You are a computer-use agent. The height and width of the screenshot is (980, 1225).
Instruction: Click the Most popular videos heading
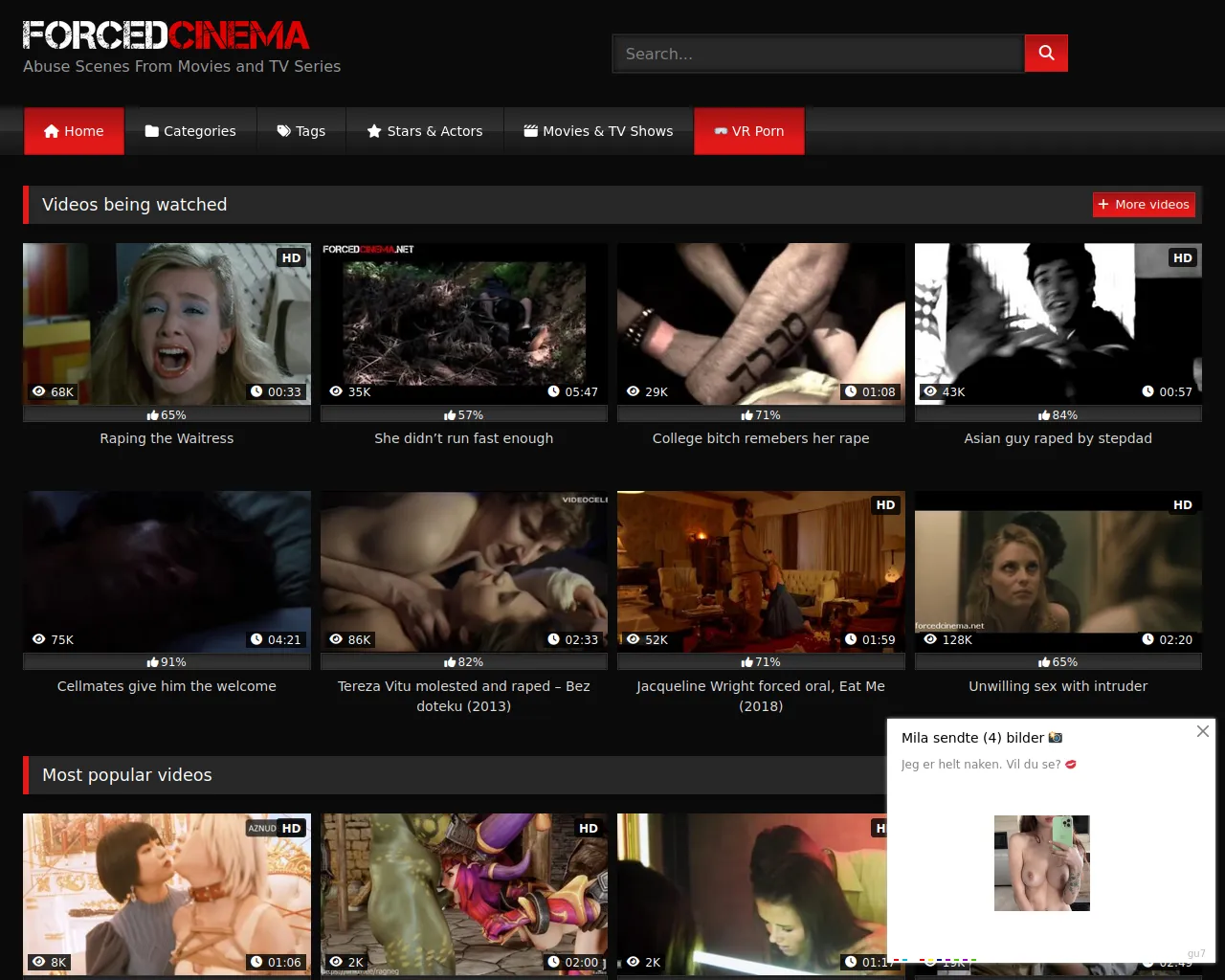(127, 775)
